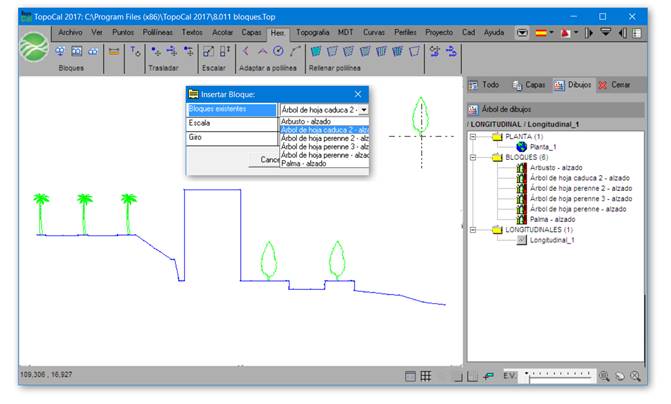The image size is (671, 404).
Task: Open the Polilíneas menu
Action: click(x=157, y=33)
